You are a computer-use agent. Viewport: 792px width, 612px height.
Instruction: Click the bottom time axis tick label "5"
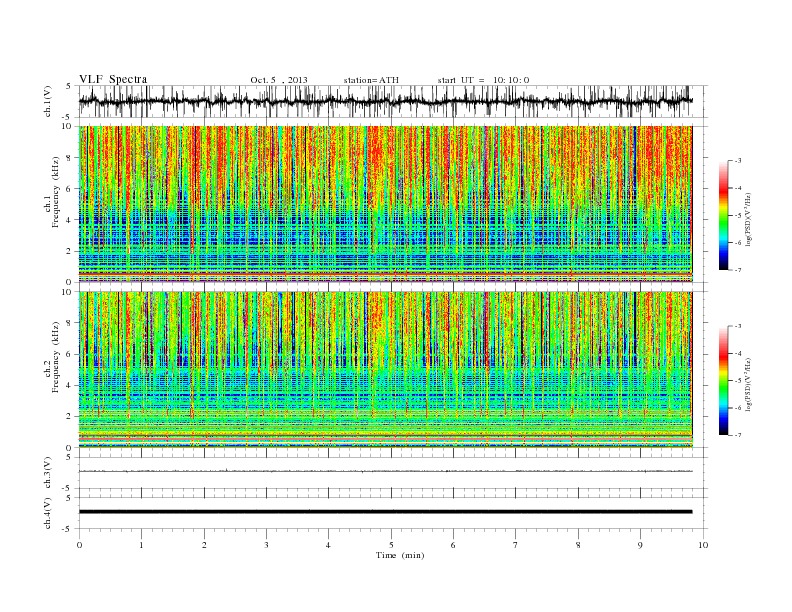point(391,545)
